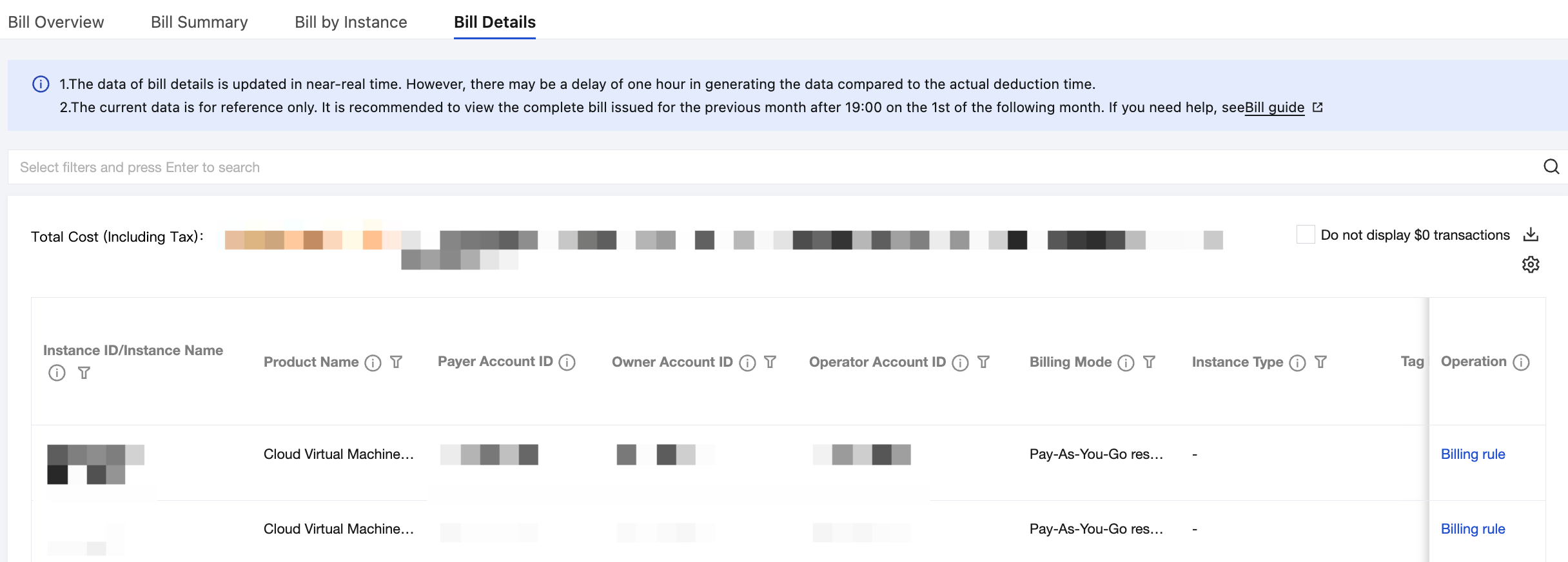The height and width of the screenshot is (562, 1568).
Task: Open Instance Type filter dropdown
Action: click(x=1320, y=362)
